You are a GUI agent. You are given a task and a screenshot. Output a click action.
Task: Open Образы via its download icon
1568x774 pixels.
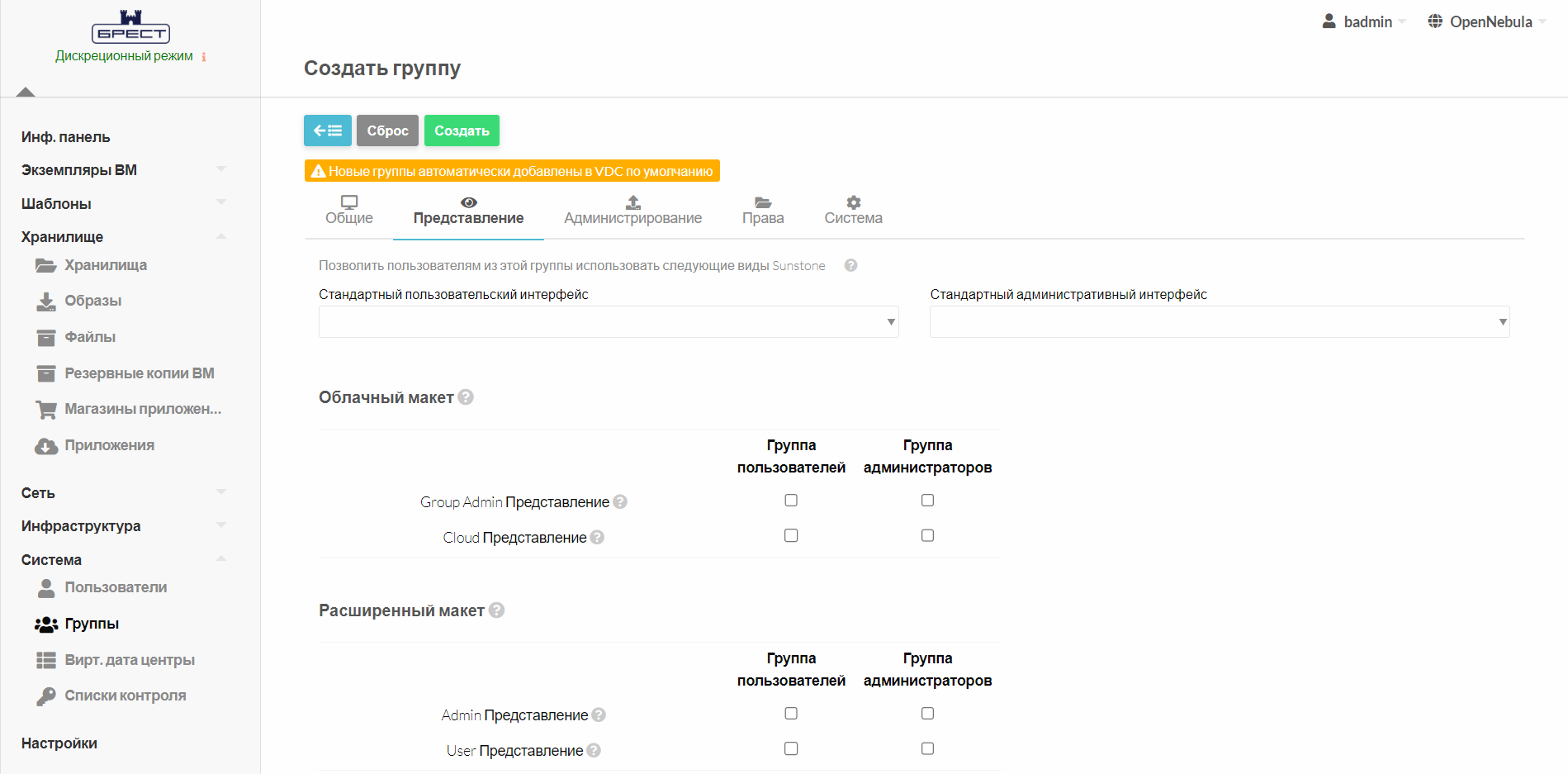[45, 302]
